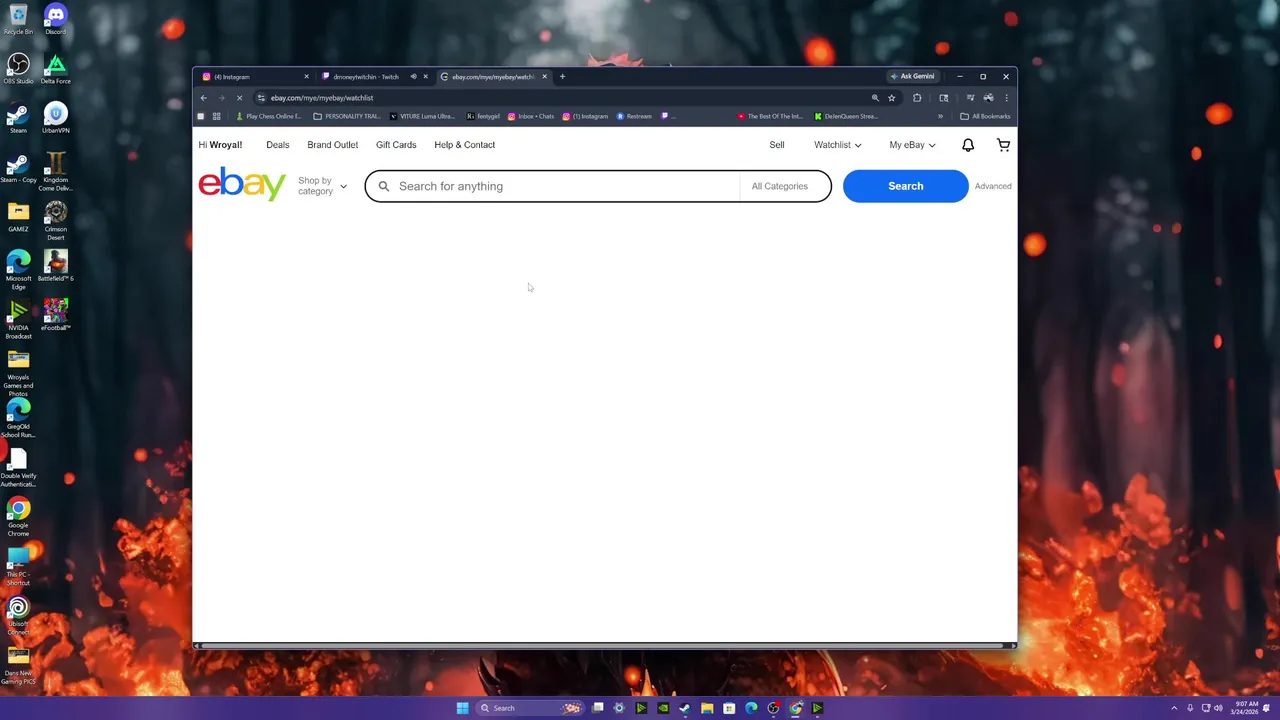Viewport: 1280px width, 720px height.
Task: Open NVIDIA Broadcast desktop shortcut
Action: click(18, 319)
